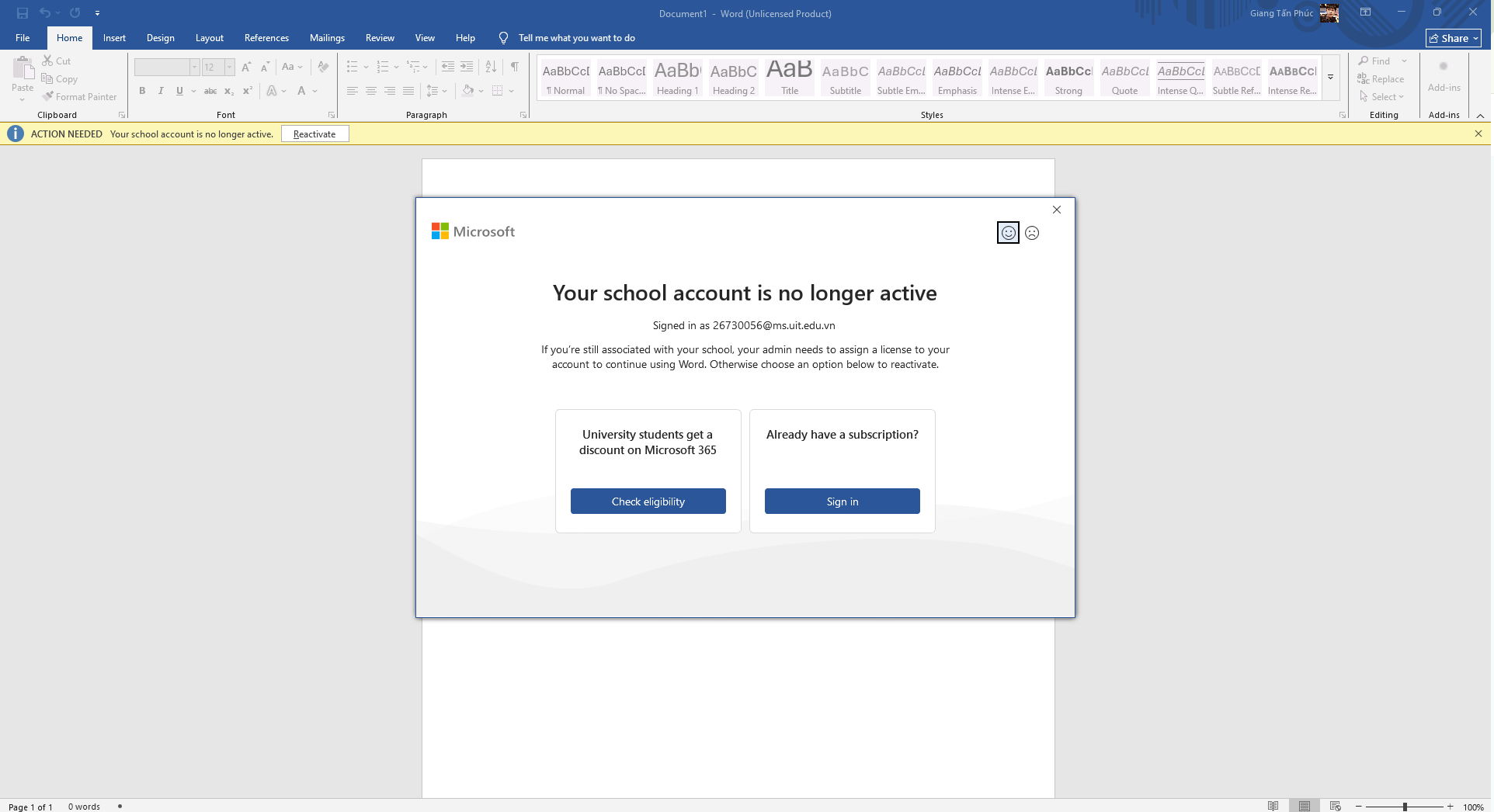The width and height of the screenshot is (1494, 812).
Task: Open the Line Spacing dropdown
Action: (436, 91)
